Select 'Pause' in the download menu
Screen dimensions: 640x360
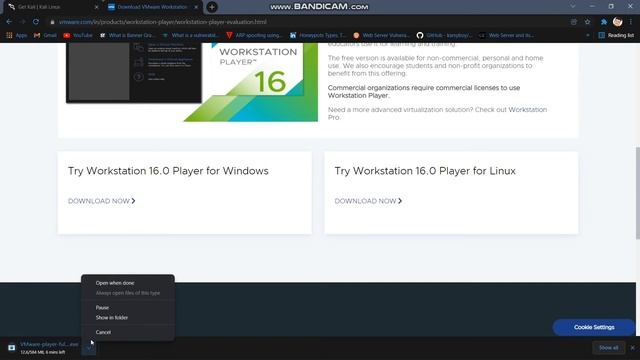(102, 307)
